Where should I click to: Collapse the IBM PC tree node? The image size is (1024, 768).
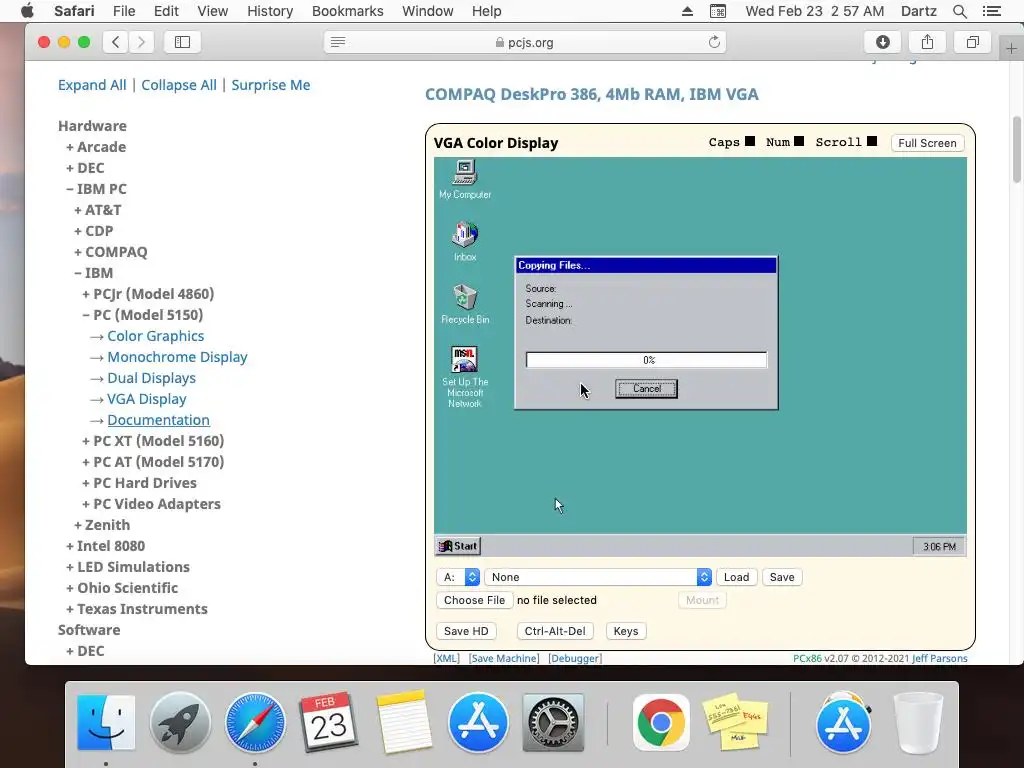point(96,189)
